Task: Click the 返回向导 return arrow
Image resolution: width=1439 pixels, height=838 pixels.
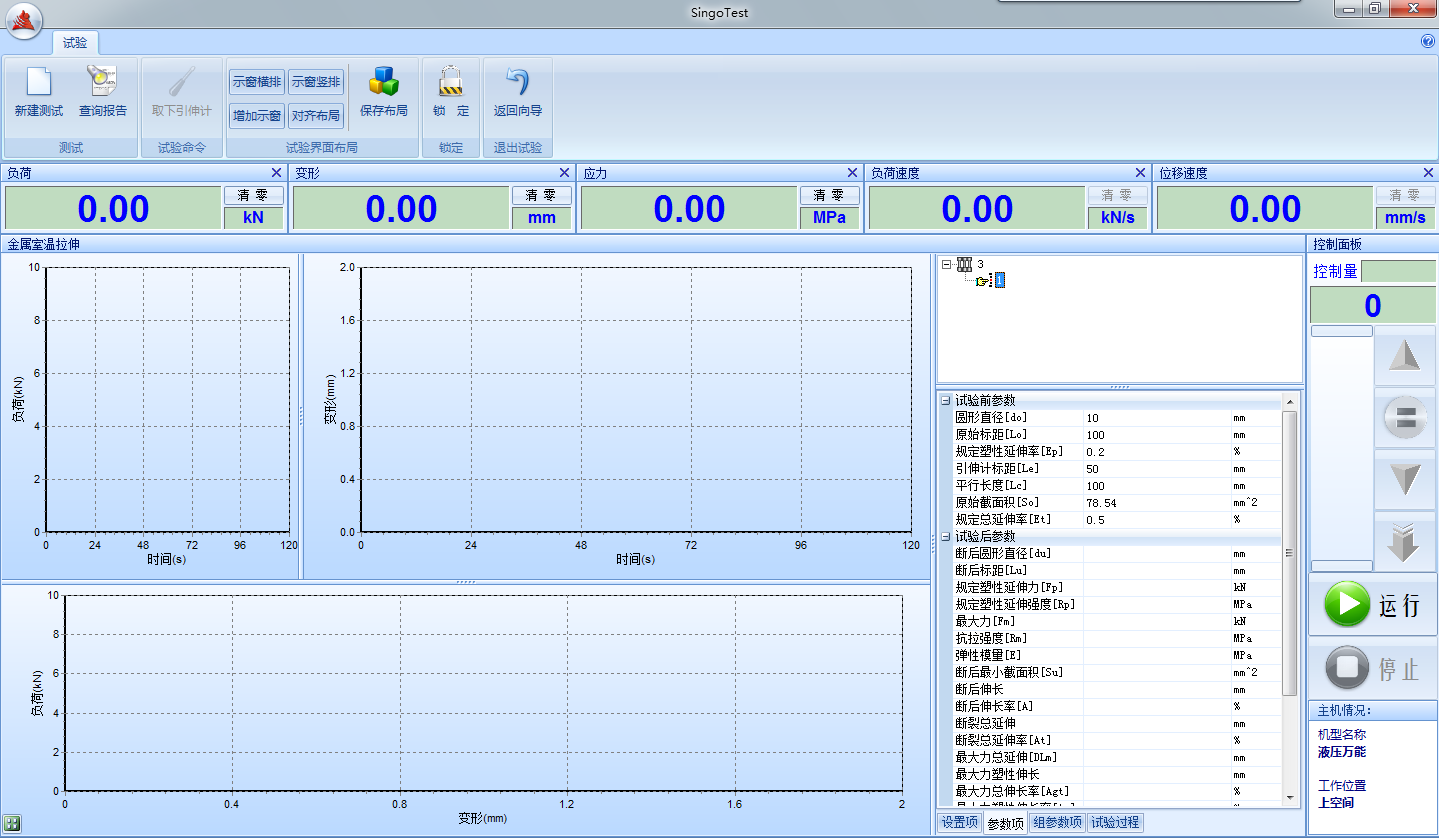Action: [517, 82]
